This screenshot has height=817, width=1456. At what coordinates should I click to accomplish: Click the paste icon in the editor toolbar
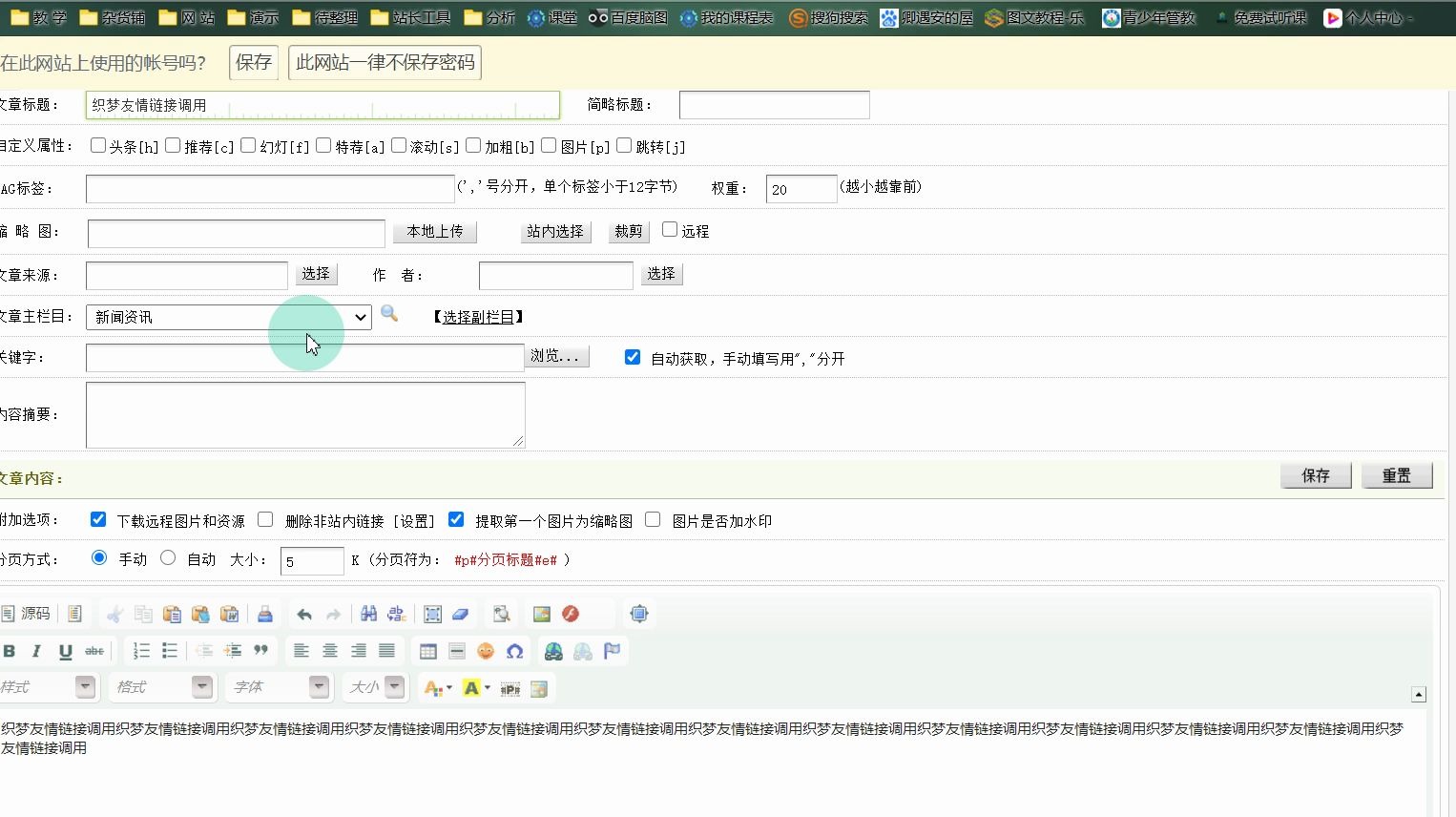(172, 614)
